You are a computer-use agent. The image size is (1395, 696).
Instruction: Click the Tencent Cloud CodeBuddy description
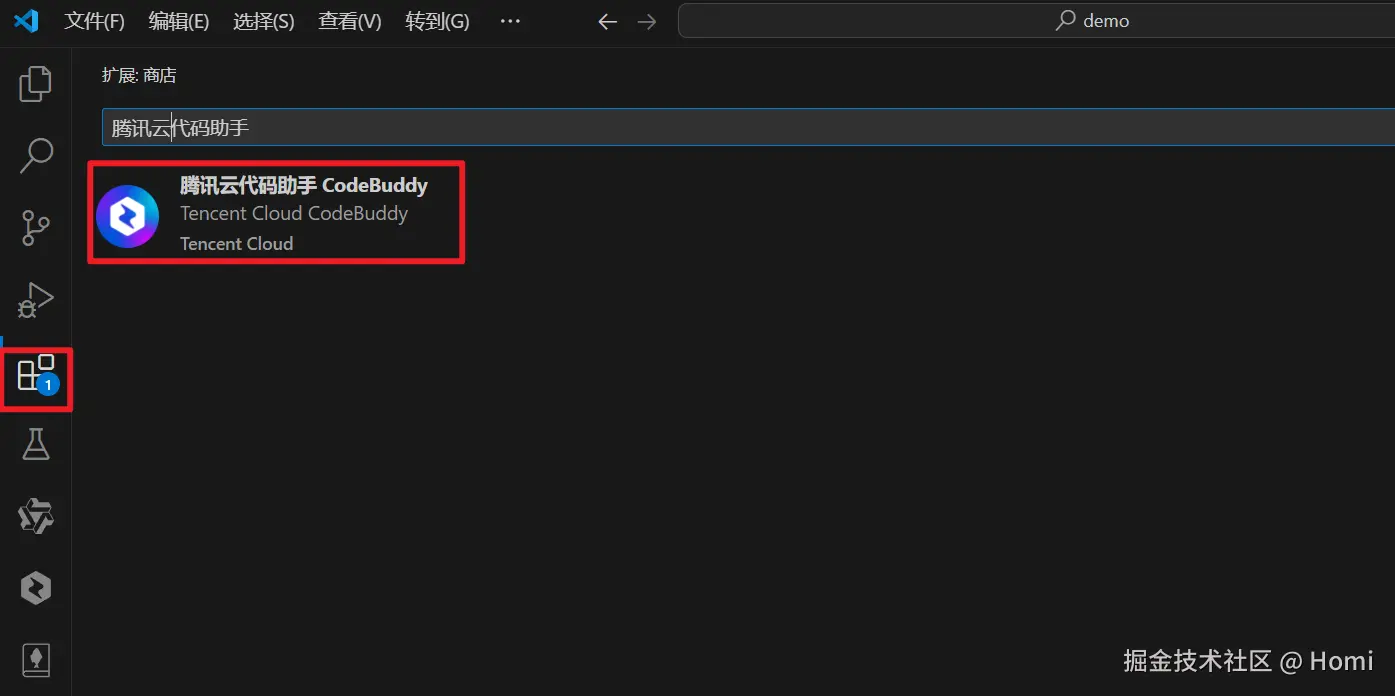point(294,213)
